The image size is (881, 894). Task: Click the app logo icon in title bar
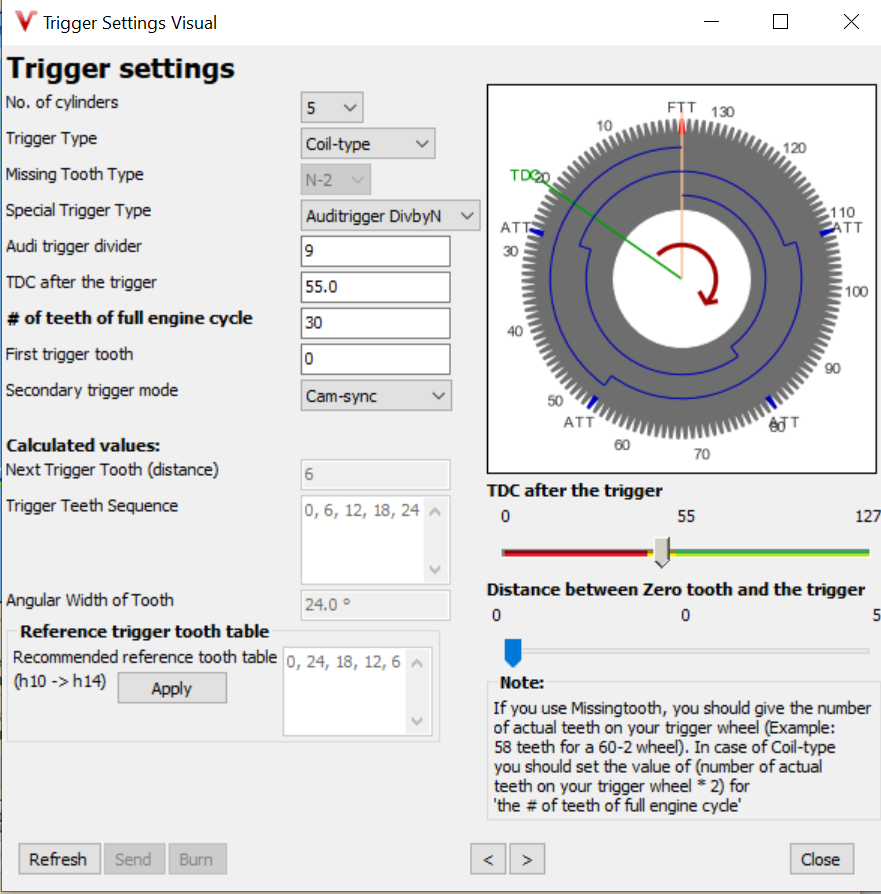tap(26, 22)
